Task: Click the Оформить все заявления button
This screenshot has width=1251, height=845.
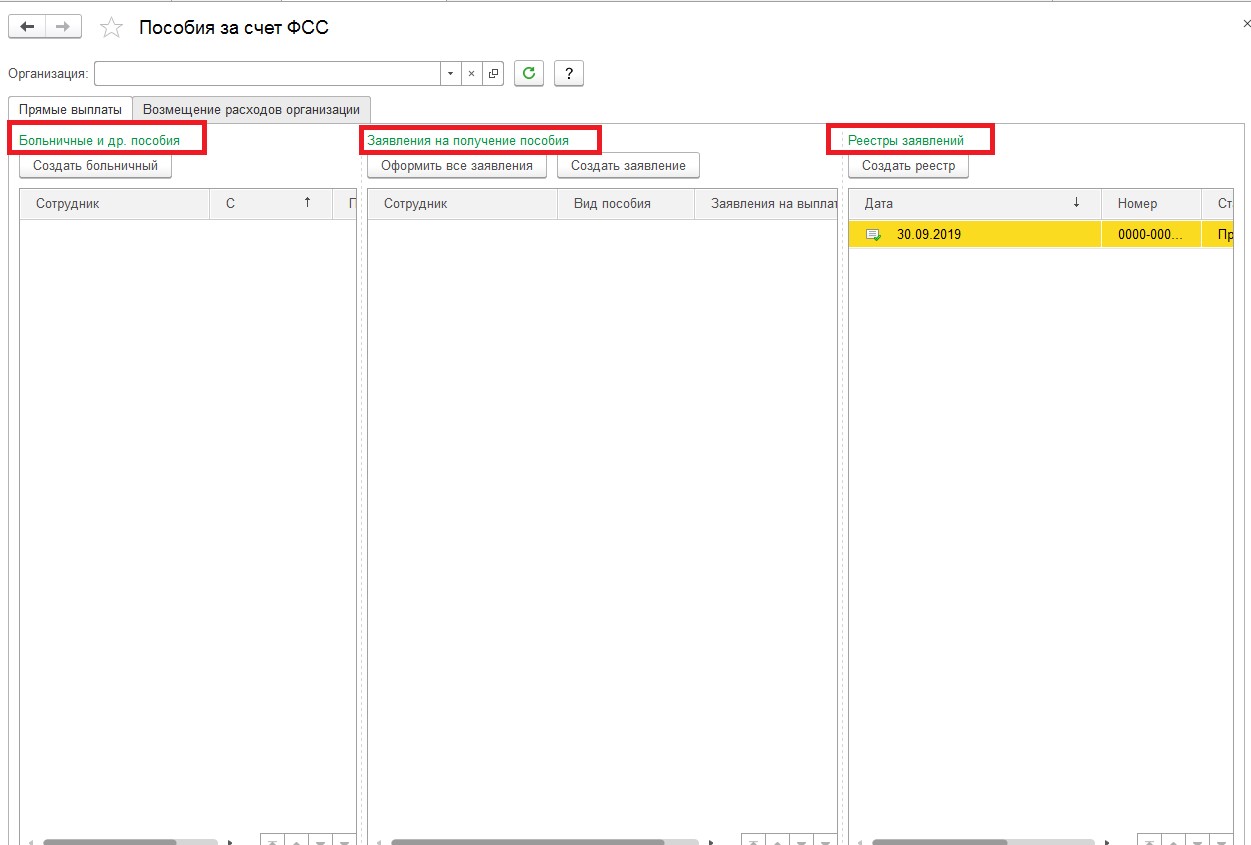Action: [x=457, y=166]
